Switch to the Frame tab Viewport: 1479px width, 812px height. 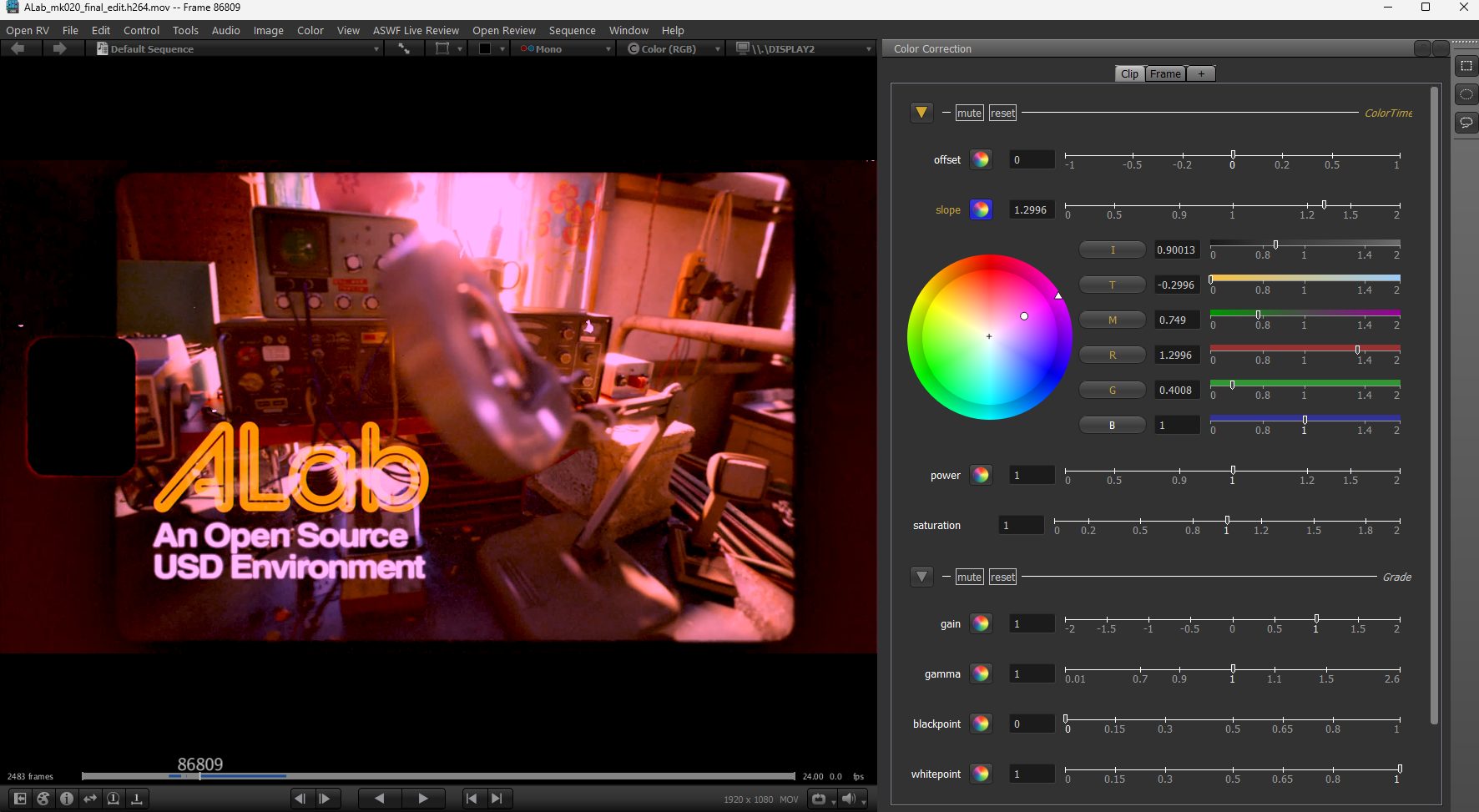click(x=1165, y=74)
